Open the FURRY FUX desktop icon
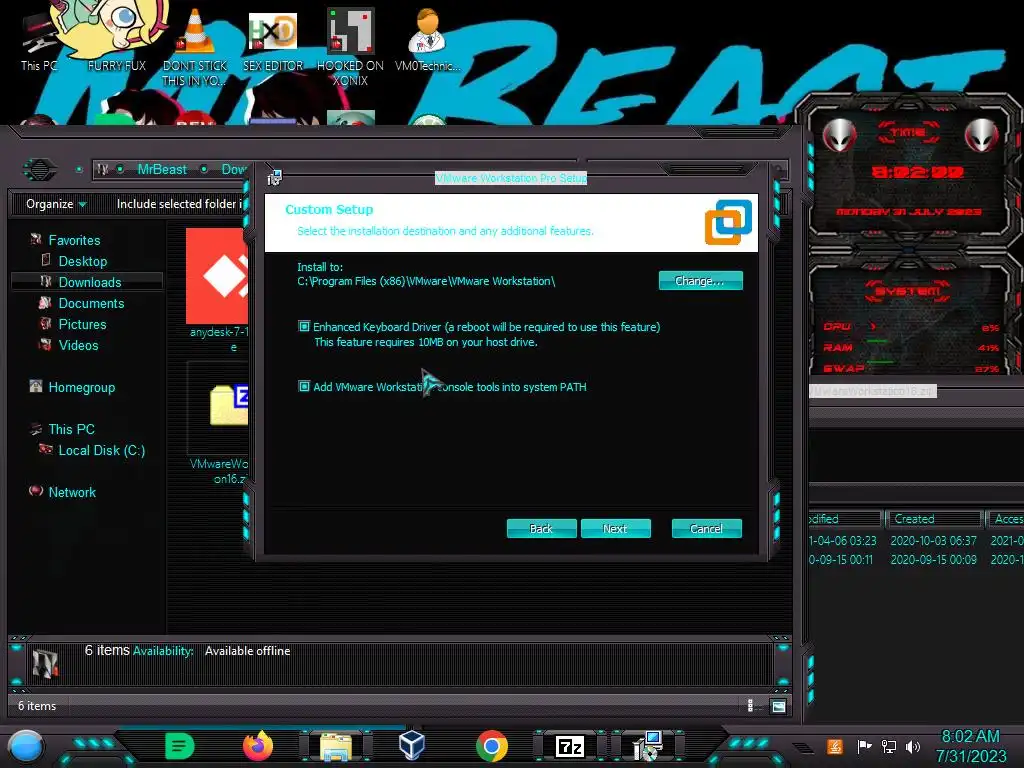The image size is (1024, 768). [x=116, y=36]
